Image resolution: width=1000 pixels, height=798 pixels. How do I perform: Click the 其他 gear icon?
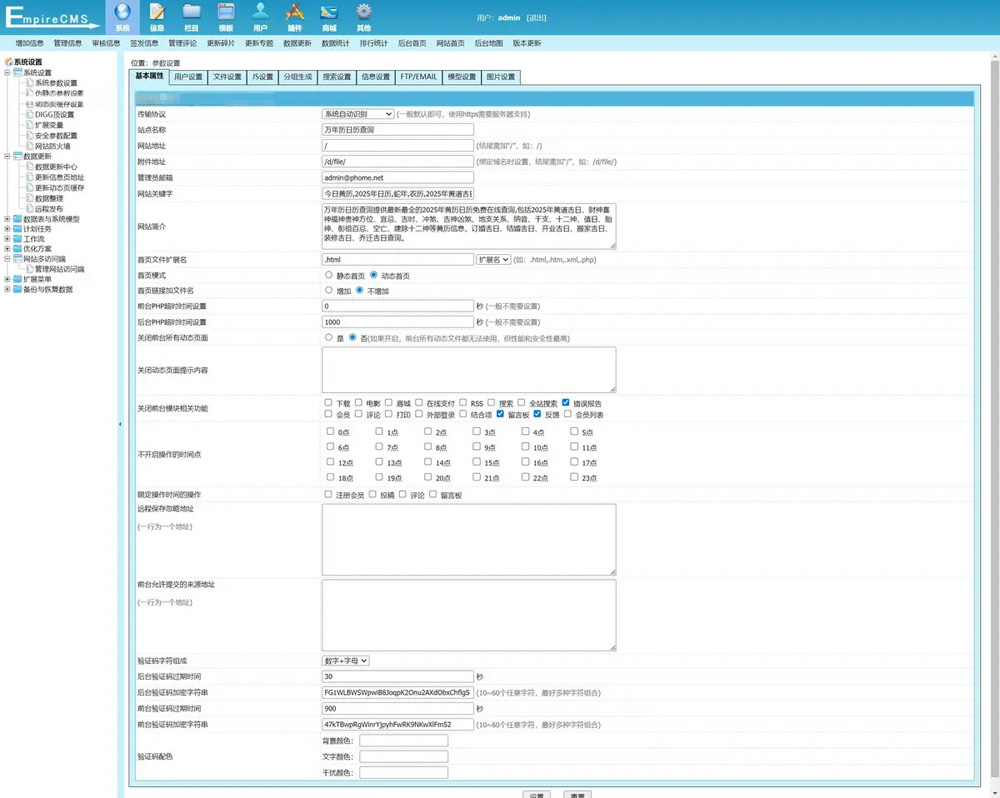click(x=364, y=14)
